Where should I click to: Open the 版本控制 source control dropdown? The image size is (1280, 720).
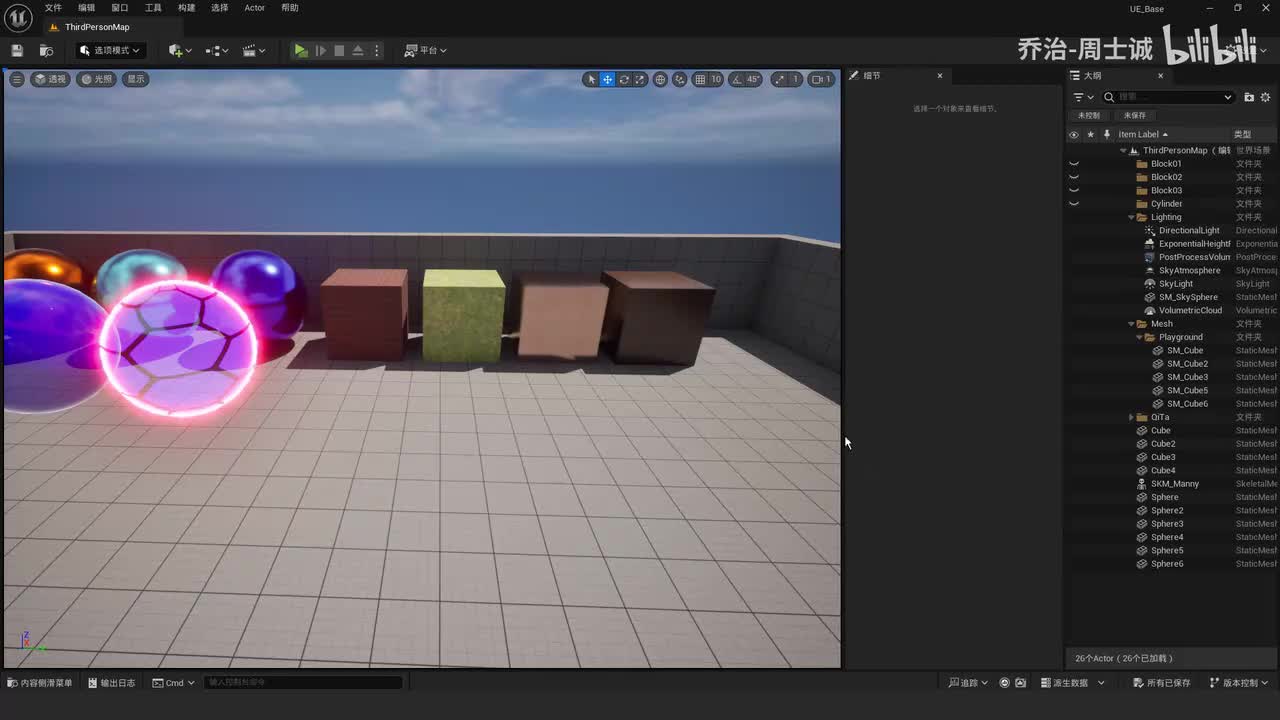pos(1240,683)
